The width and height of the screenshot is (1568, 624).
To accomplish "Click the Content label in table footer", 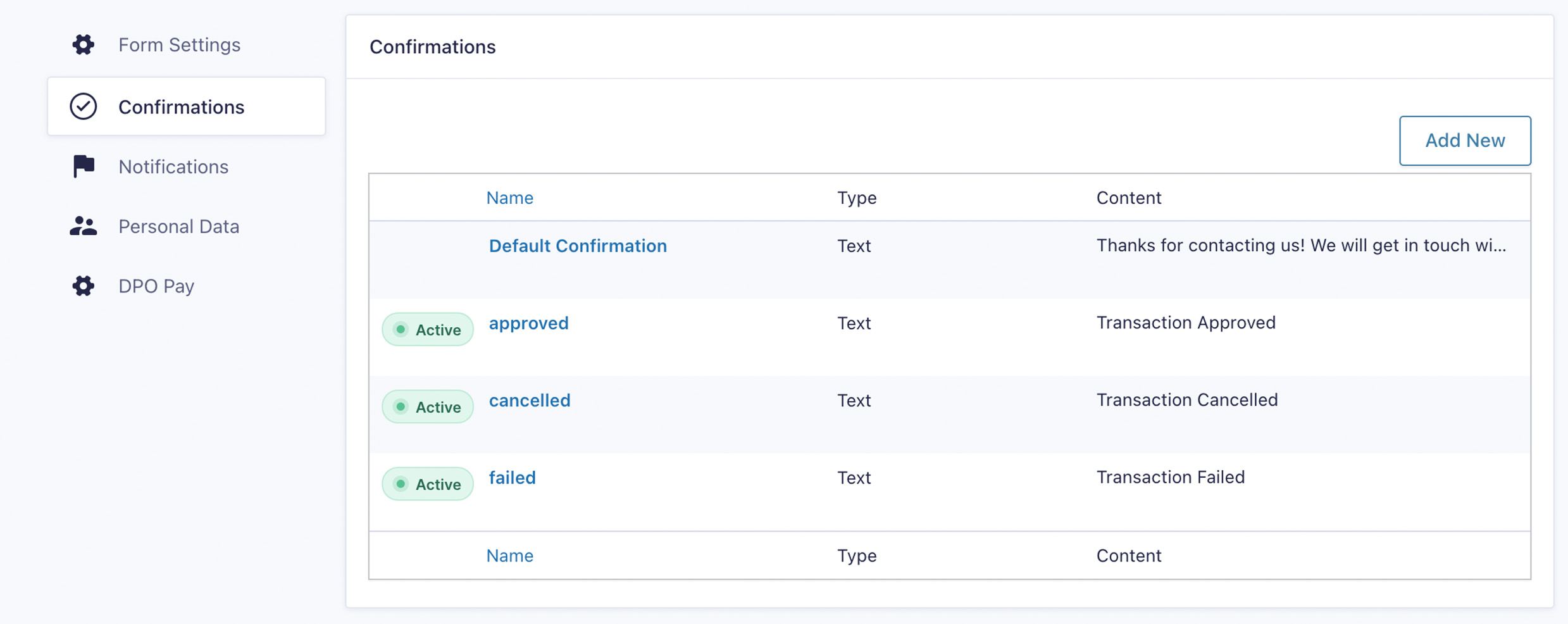I will 1129,555.
